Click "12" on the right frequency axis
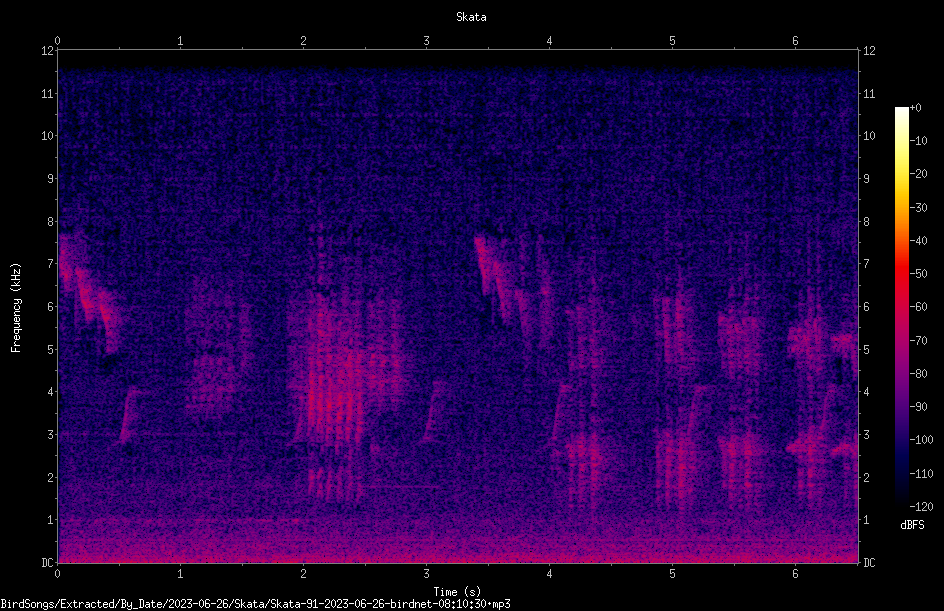Viewport: 944px width, 611px height. (869, 51)
